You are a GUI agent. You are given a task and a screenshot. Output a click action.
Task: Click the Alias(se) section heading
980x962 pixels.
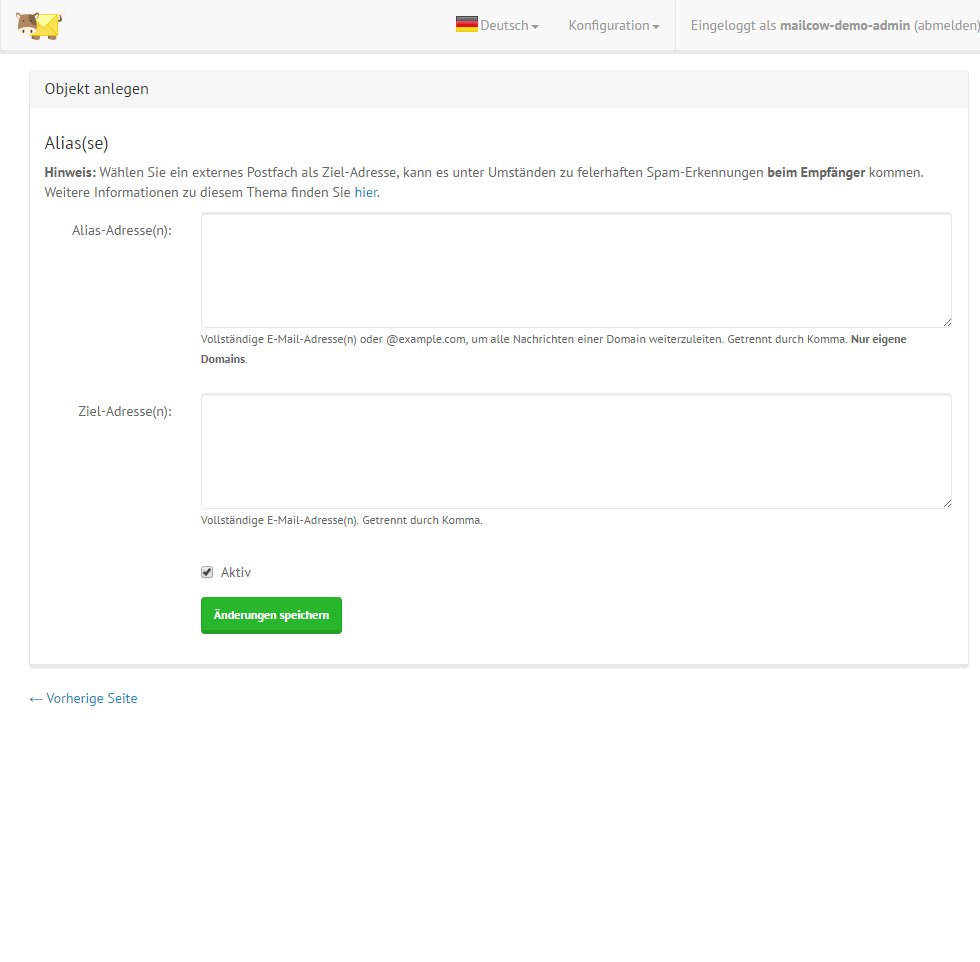point(77,143)
